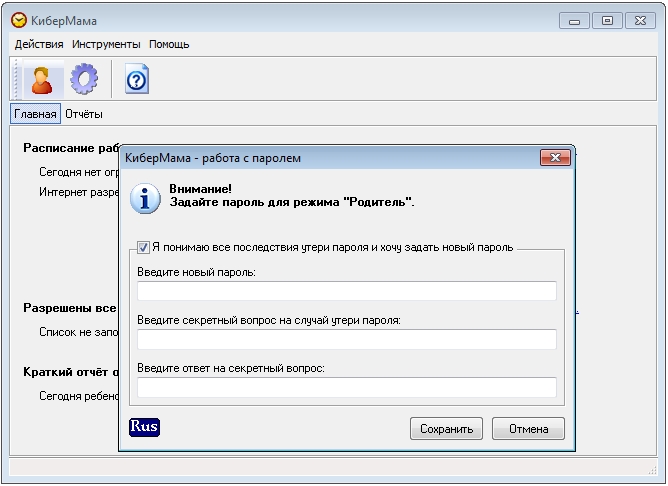Click the window resize grip in status bar
This screenshot has height=486, width=668.
653,470
